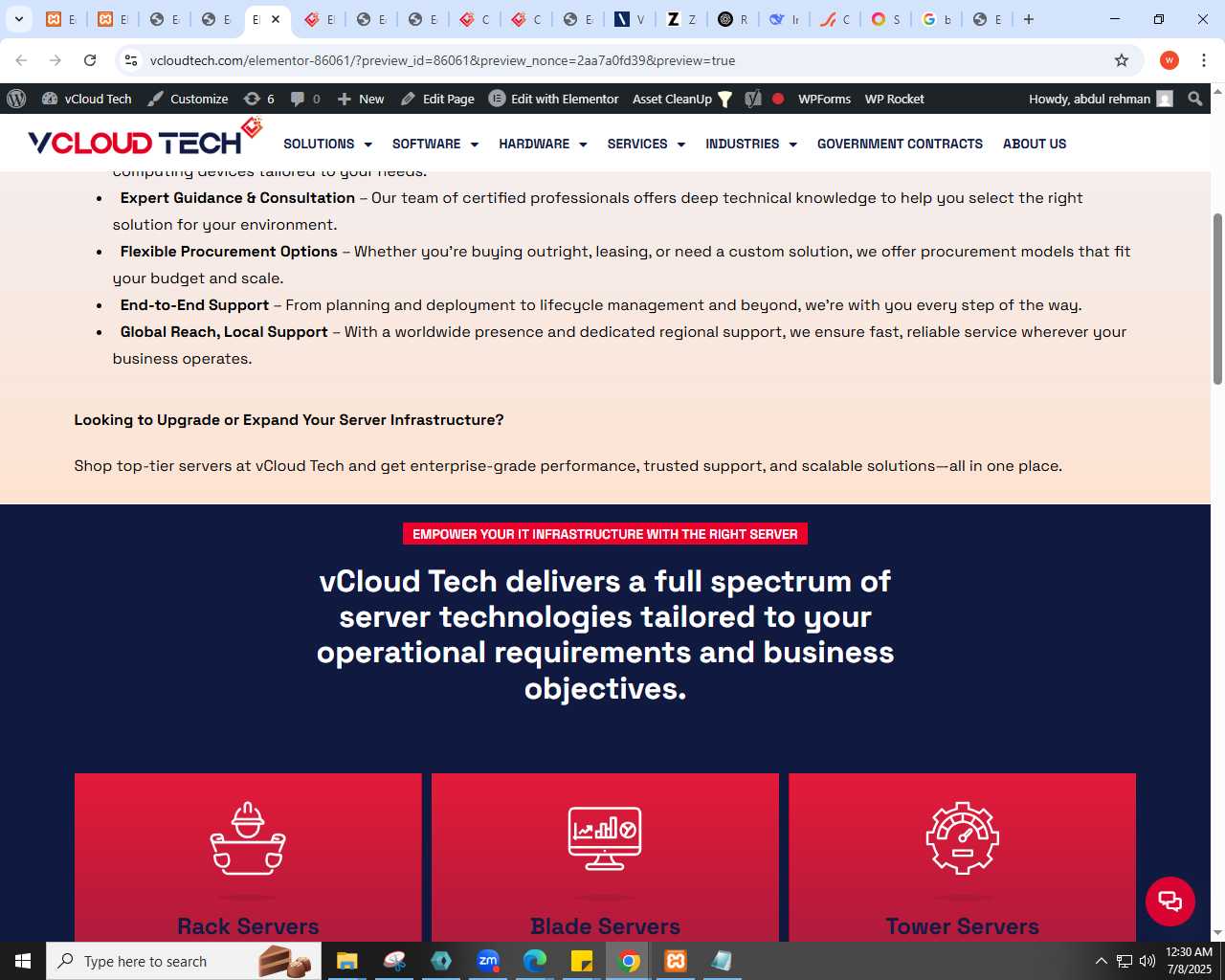Open vCloud Tech dashboard link
Screen dimensions: 1225x980
[x=87, y=99]
